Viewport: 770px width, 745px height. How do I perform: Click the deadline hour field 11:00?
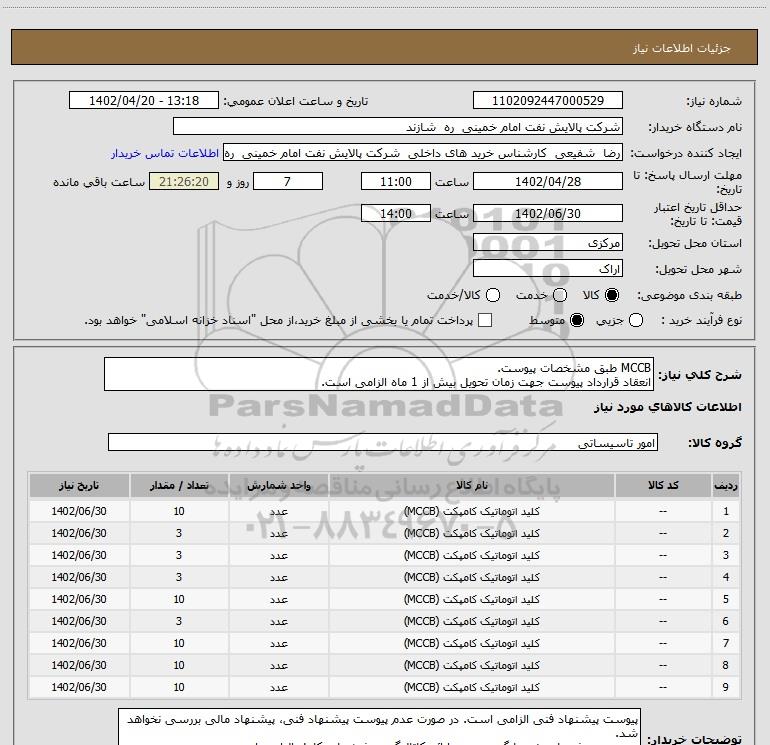pyautogui.click(x=396, y=181)
